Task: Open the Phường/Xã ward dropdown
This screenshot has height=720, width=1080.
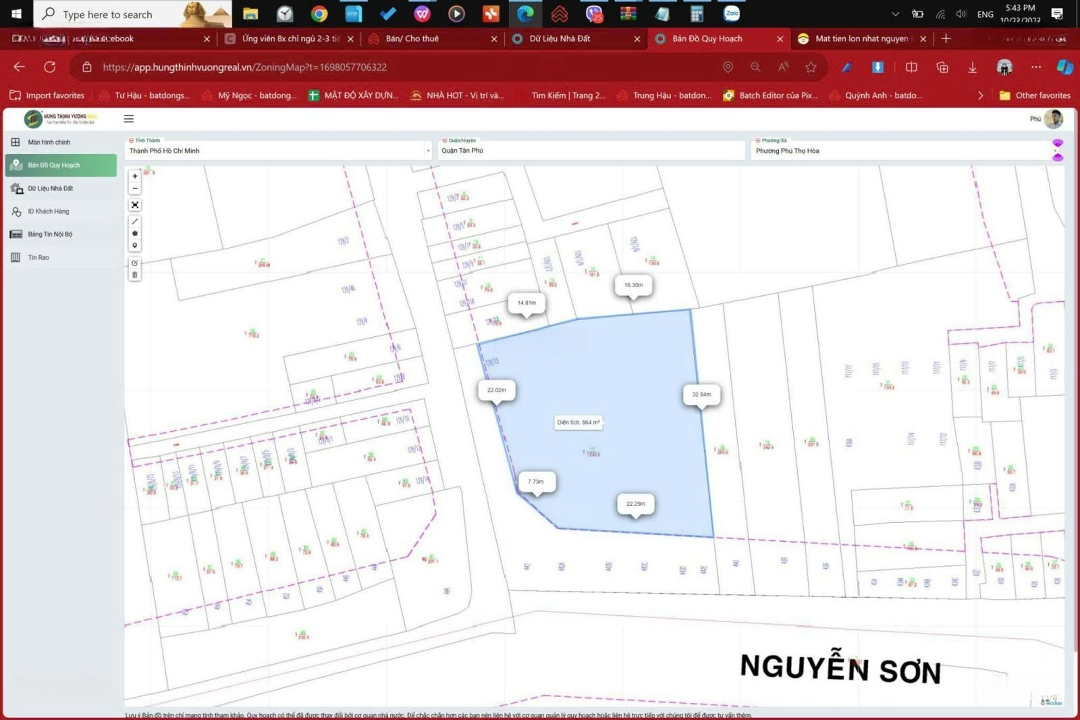Action: tap(900, 150)
